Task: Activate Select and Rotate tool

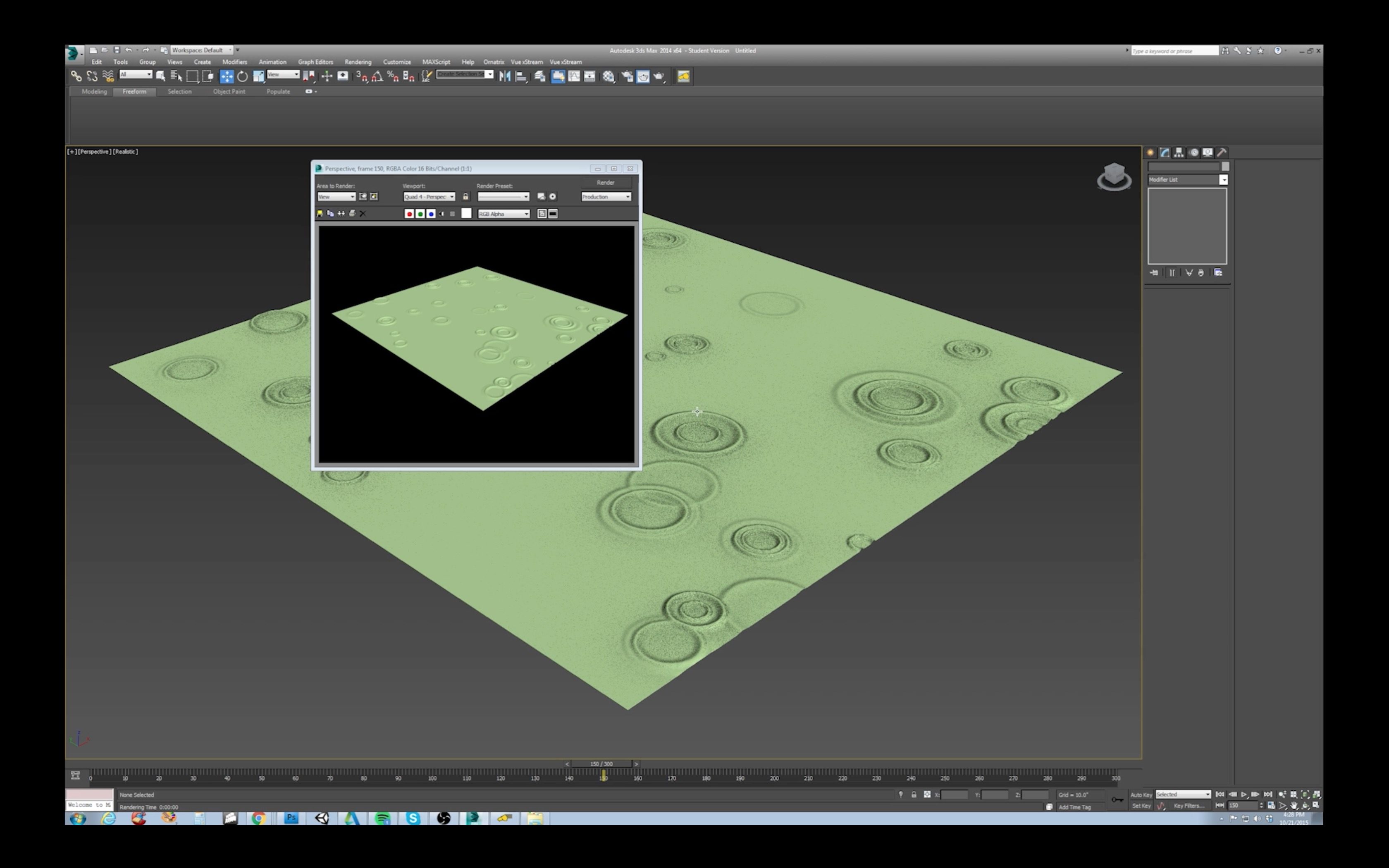Action: [243, 76]
